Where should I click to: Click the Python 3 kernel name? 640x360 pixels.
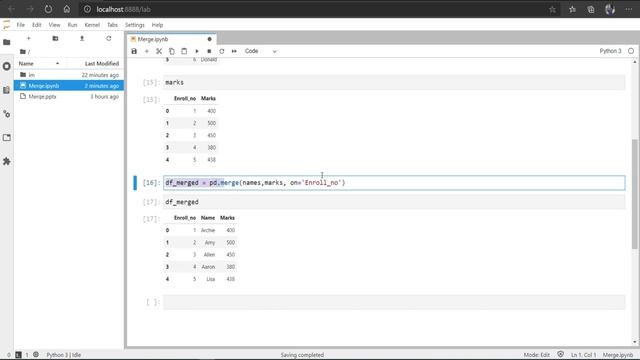click(610, 51)
